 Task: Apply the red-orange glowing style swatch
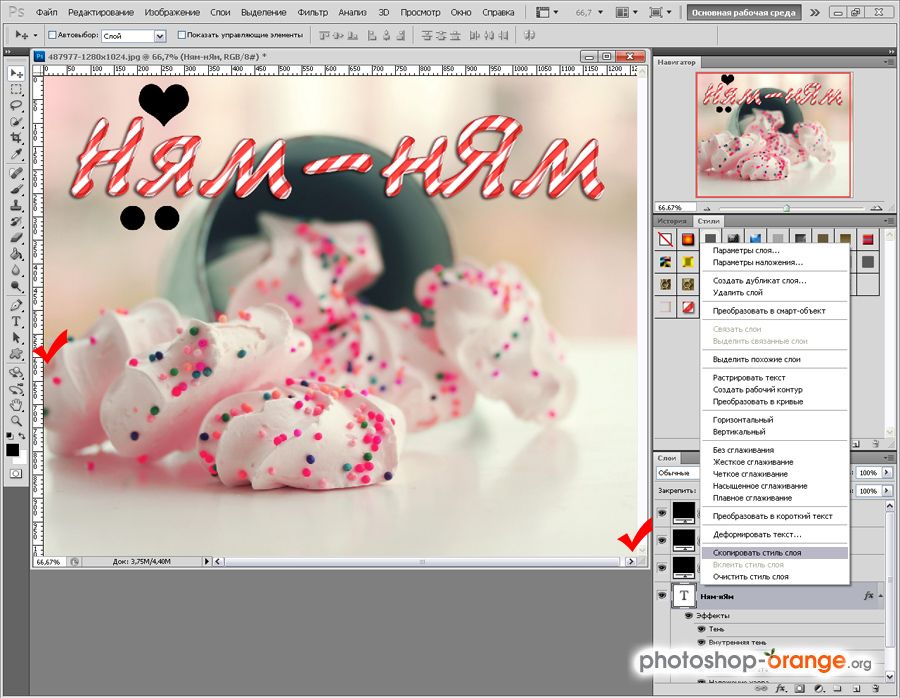pos(688,239)
